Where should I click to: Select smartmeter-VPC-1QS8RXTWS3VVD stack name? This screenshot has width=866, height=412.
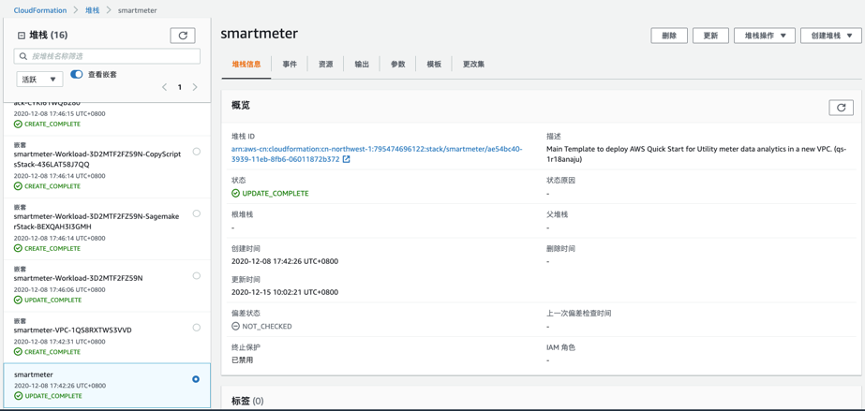73,330
